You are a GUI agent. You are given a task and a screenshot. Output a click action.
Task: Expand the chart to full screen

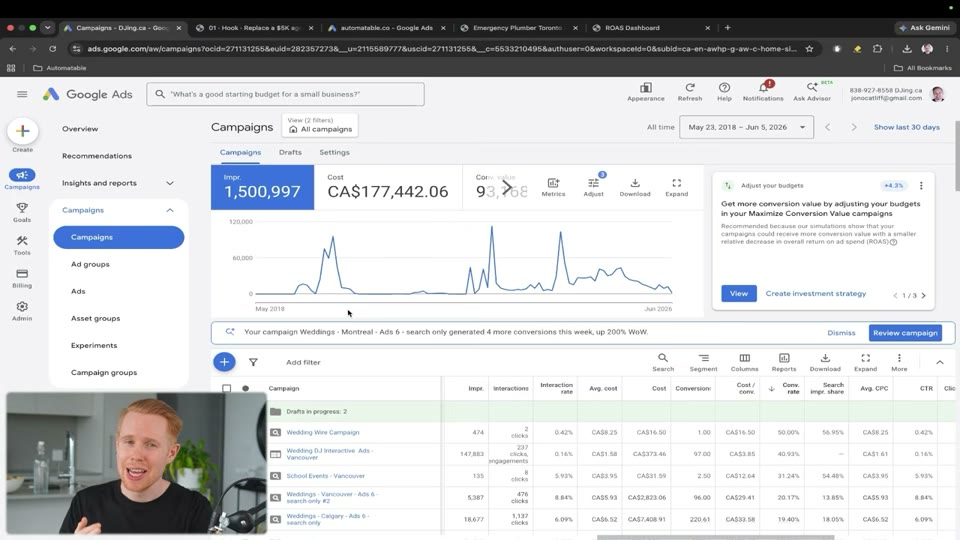point(677,187)
